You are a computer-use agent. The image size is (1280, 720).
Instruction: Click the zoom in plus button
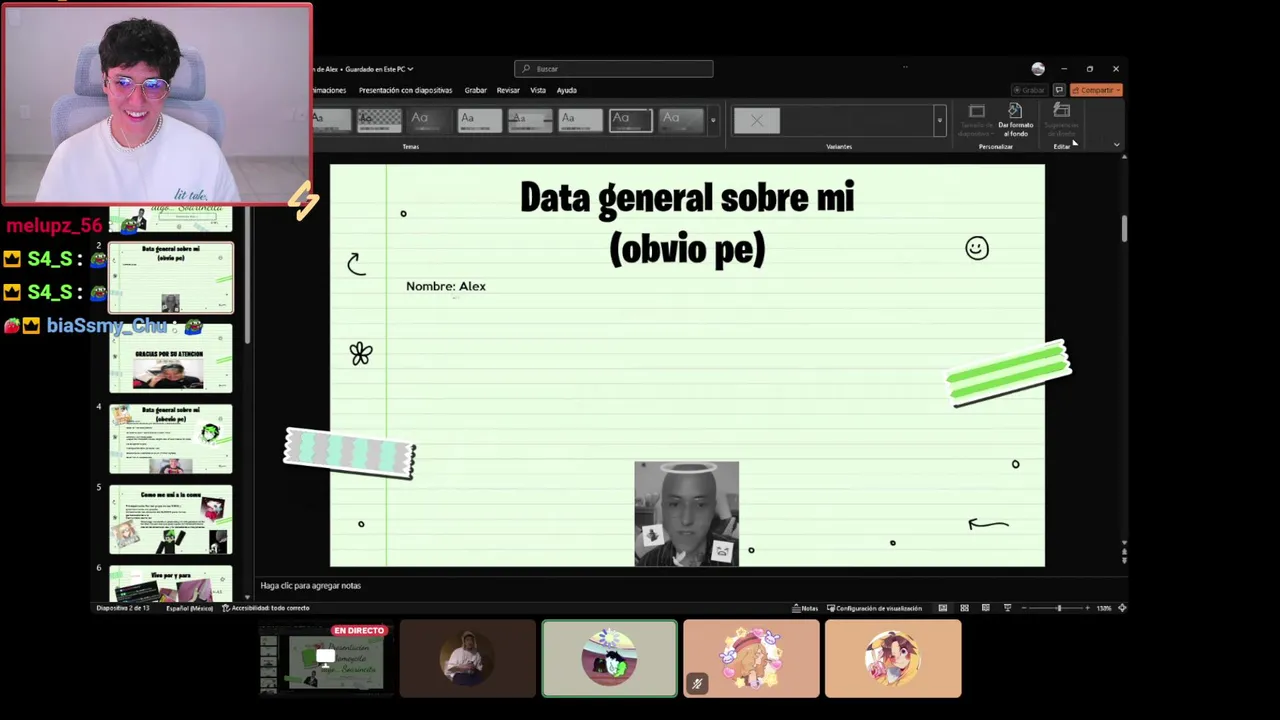tap(1089, 608)
